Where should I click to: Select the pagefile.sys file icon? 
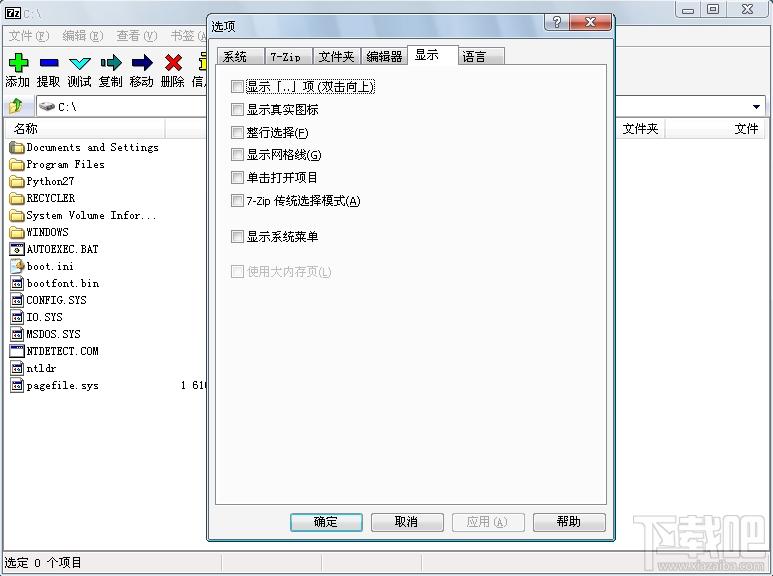[17, 385]
